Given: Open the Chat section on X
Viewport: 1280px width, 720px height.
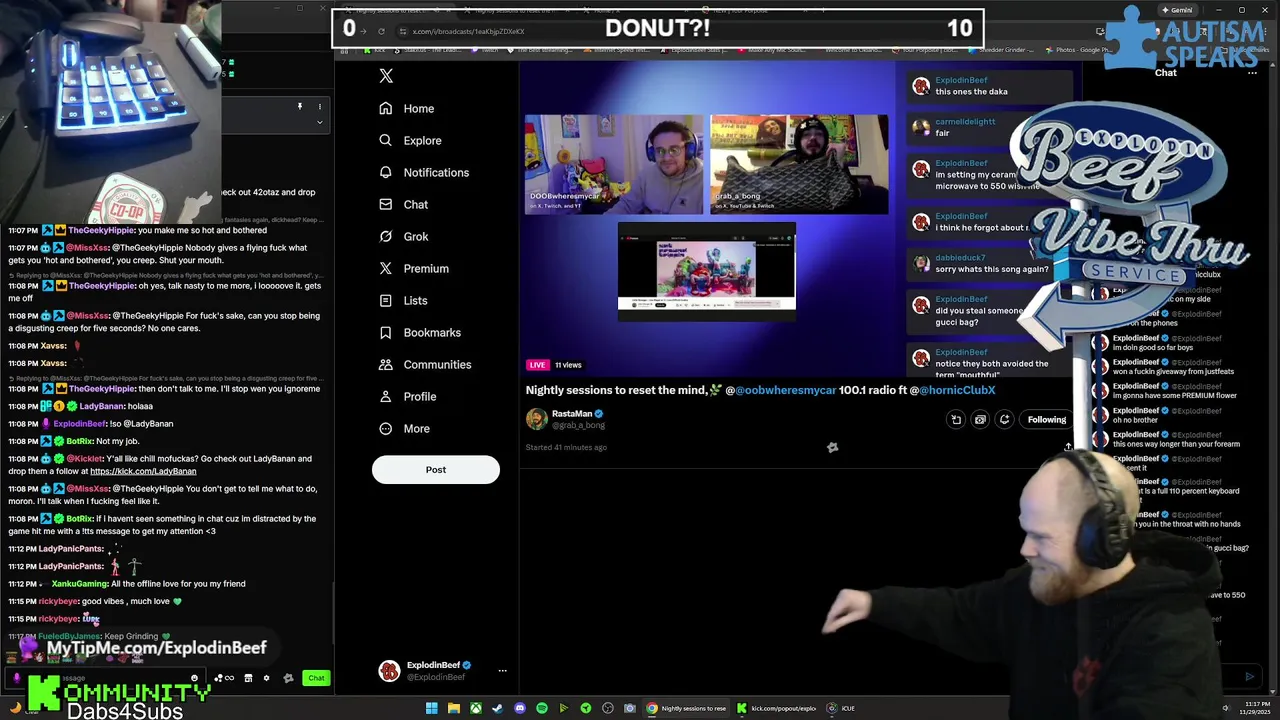Looking at the screenshot, I should pos(403,204).
